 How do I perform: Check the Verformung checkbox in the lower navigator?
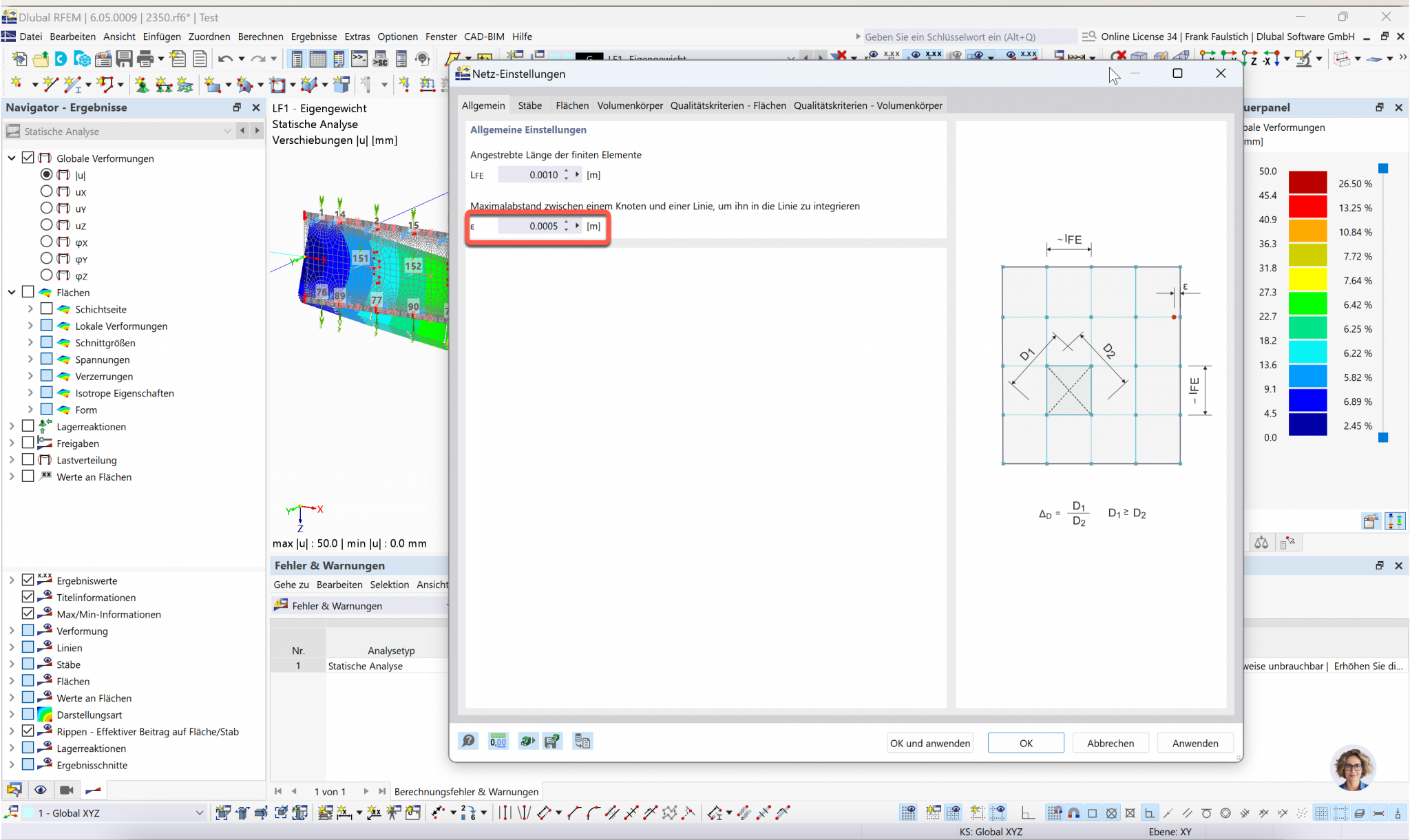pos(28,630)
